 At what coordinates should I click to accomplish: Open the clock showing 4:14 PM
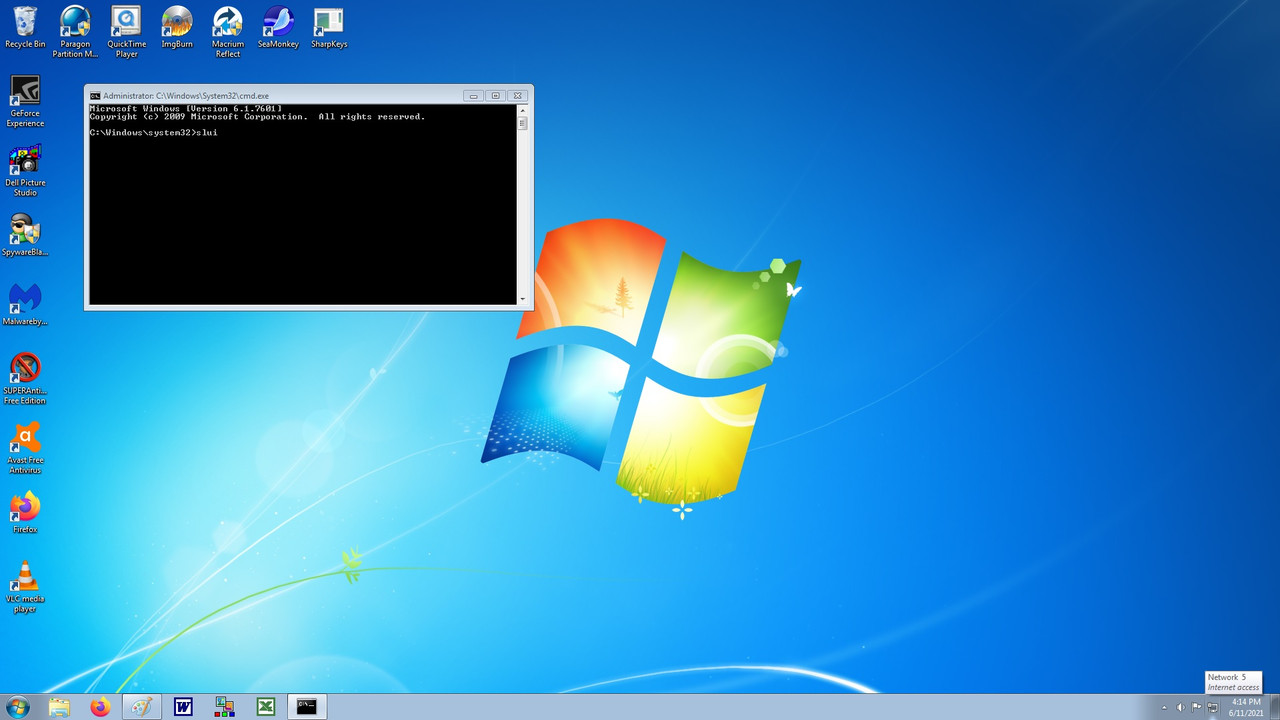(x=1246, y=707)
